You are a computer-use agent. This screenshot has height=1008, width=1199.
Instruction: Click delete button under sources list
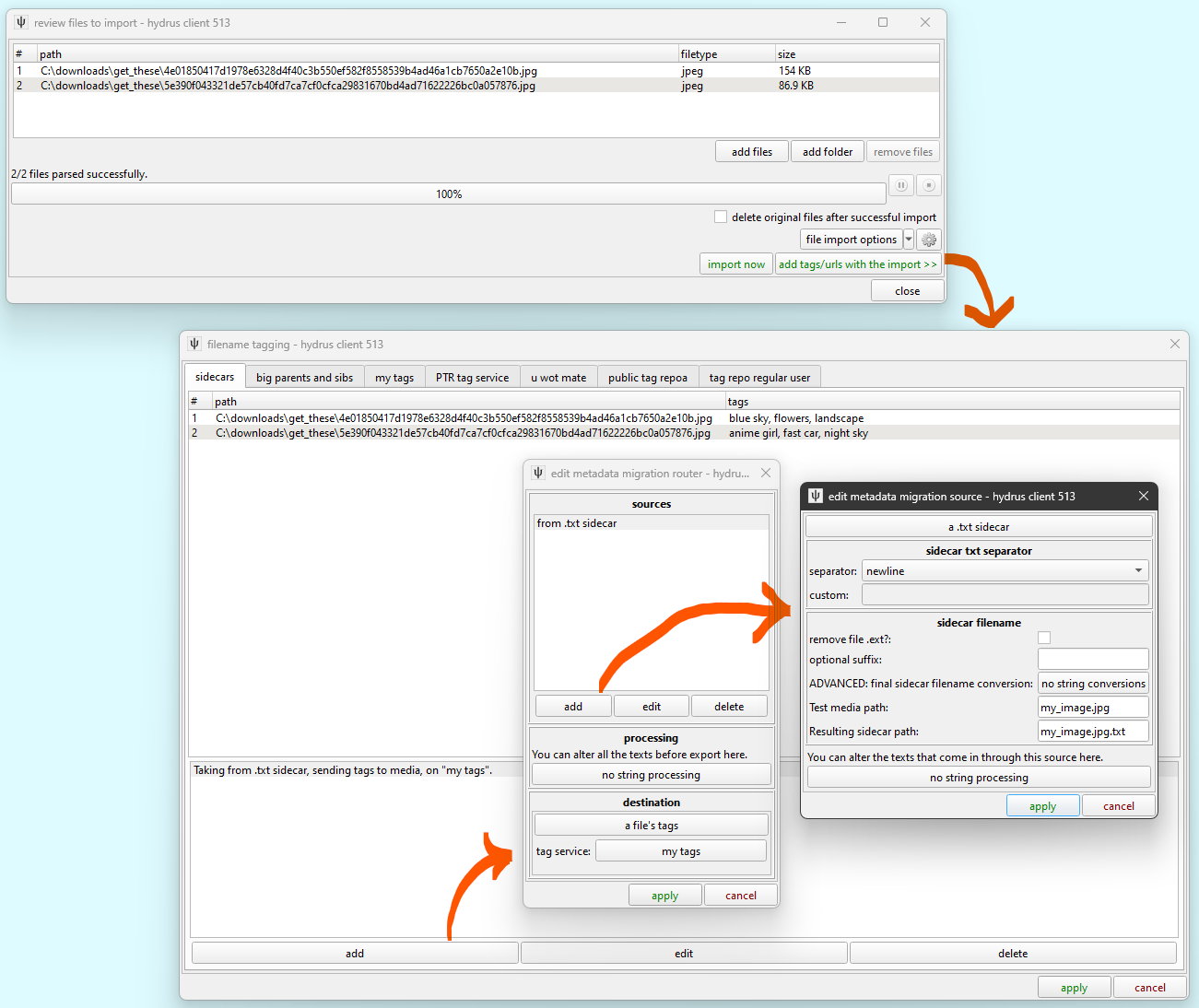729,707
